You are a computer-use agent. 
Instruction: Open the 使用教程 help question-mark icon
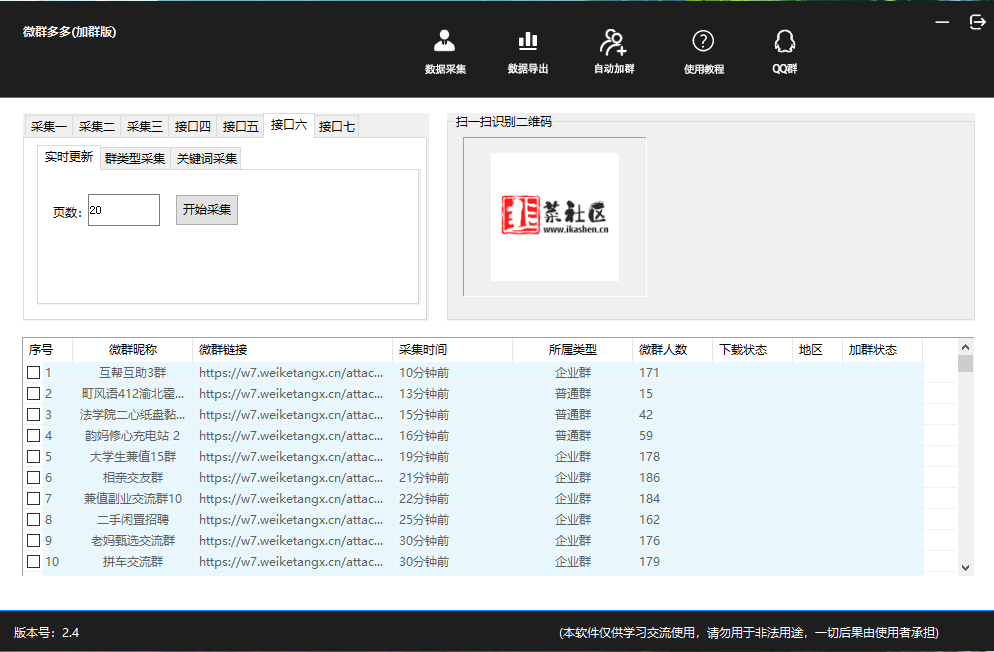(703, 42)
